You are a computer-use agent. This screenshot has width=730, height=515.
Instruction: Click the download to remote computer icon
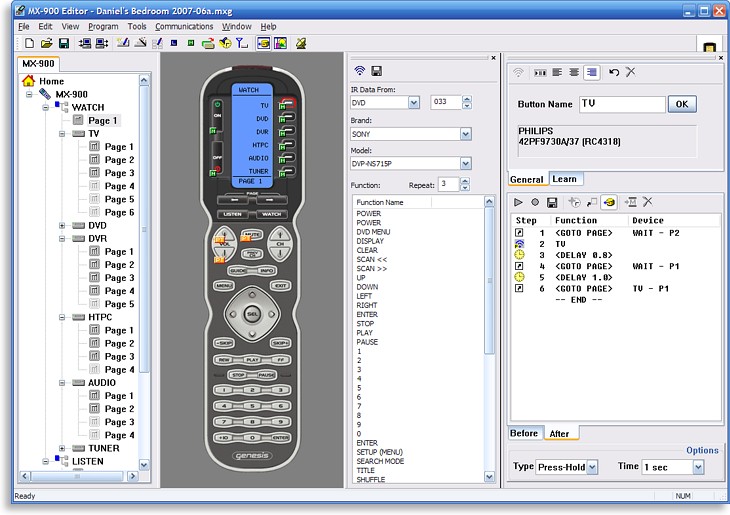point(85,43)
